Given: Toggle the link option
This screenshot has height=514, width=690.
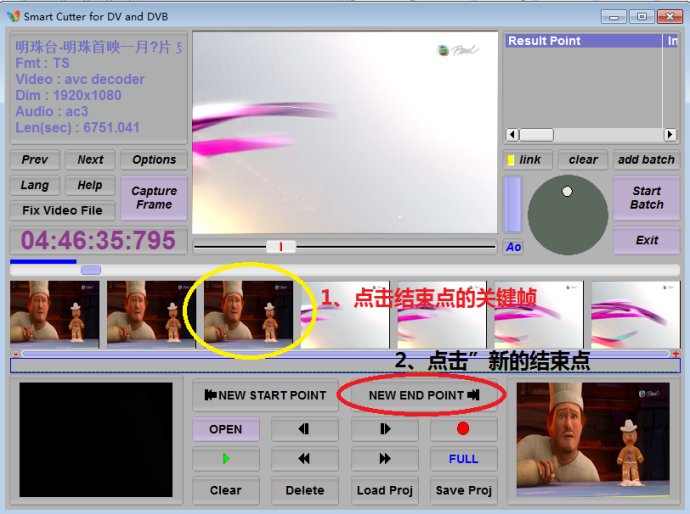Looking at the screenshot, I should click(528, 159).
